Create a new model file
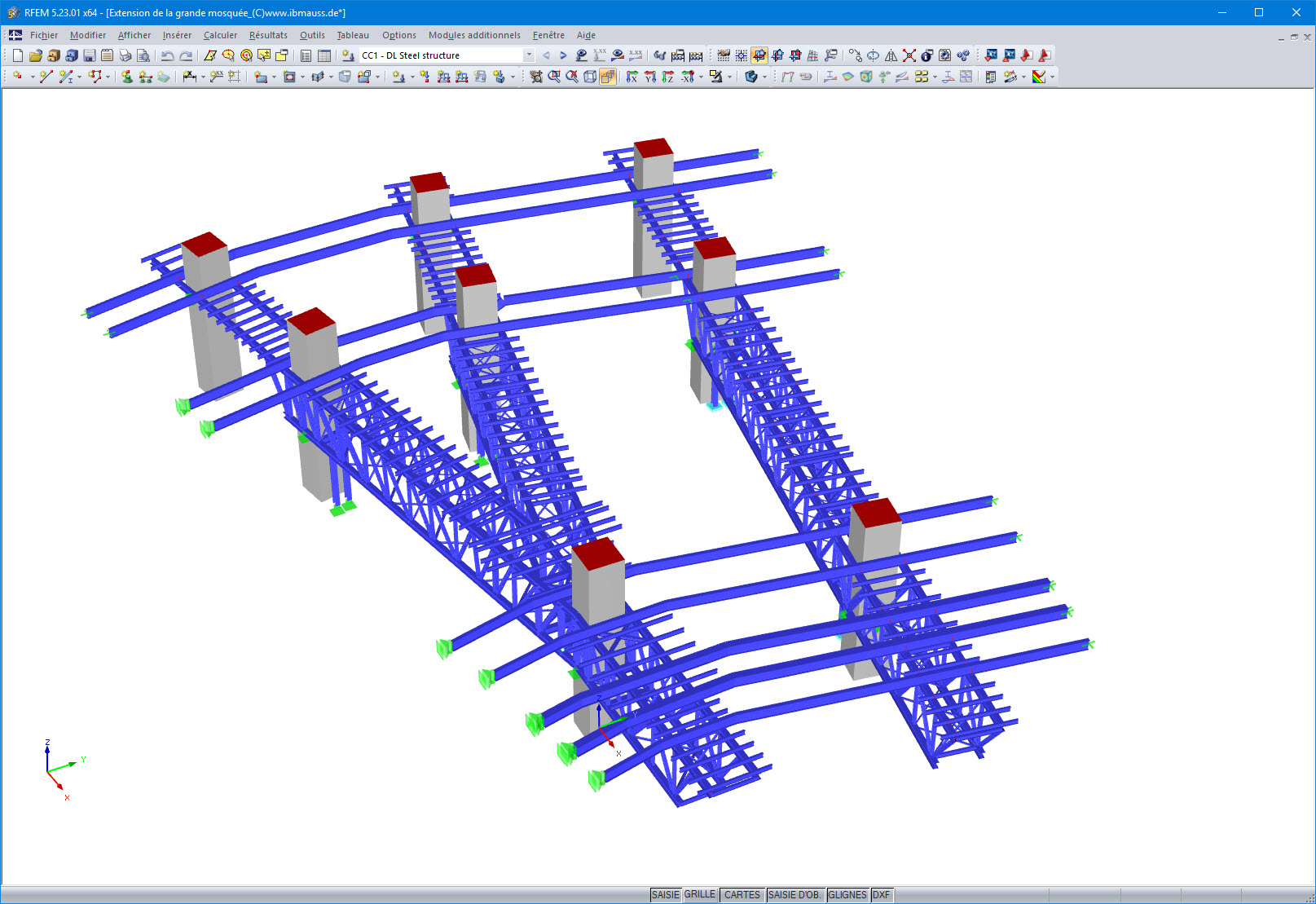1316x904 pixels. tap(16, 55)
